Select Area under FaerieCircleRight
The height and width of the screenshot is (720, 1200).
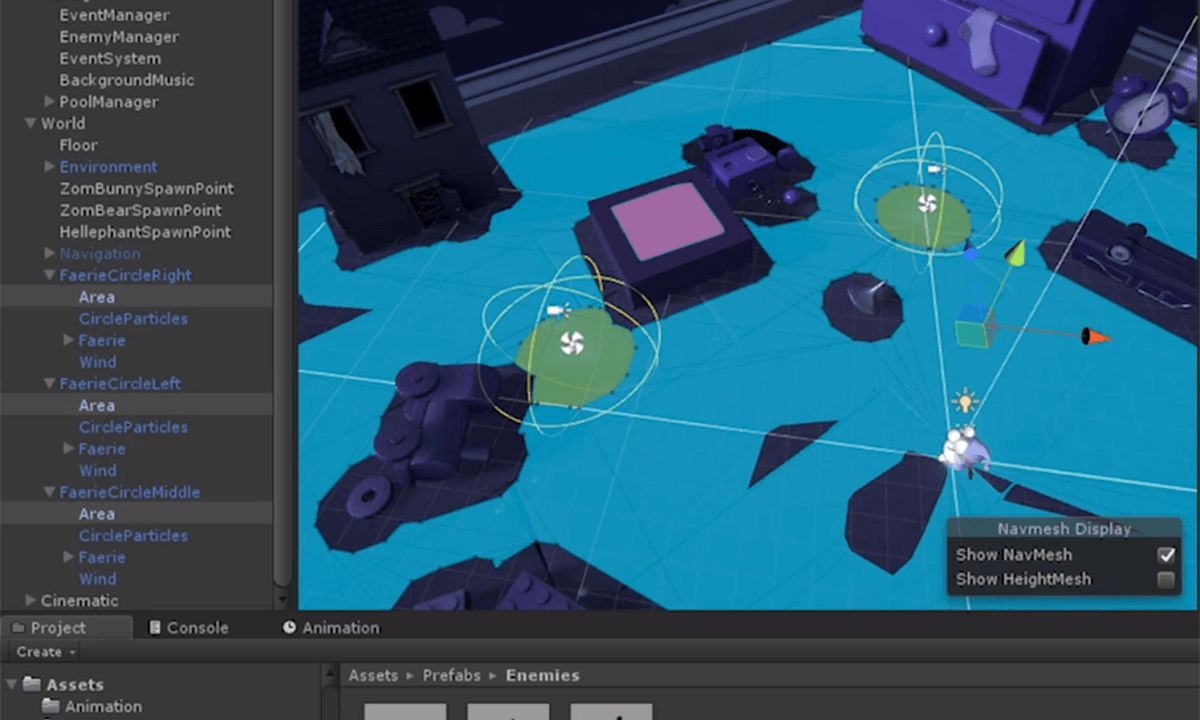pos(97,297)
